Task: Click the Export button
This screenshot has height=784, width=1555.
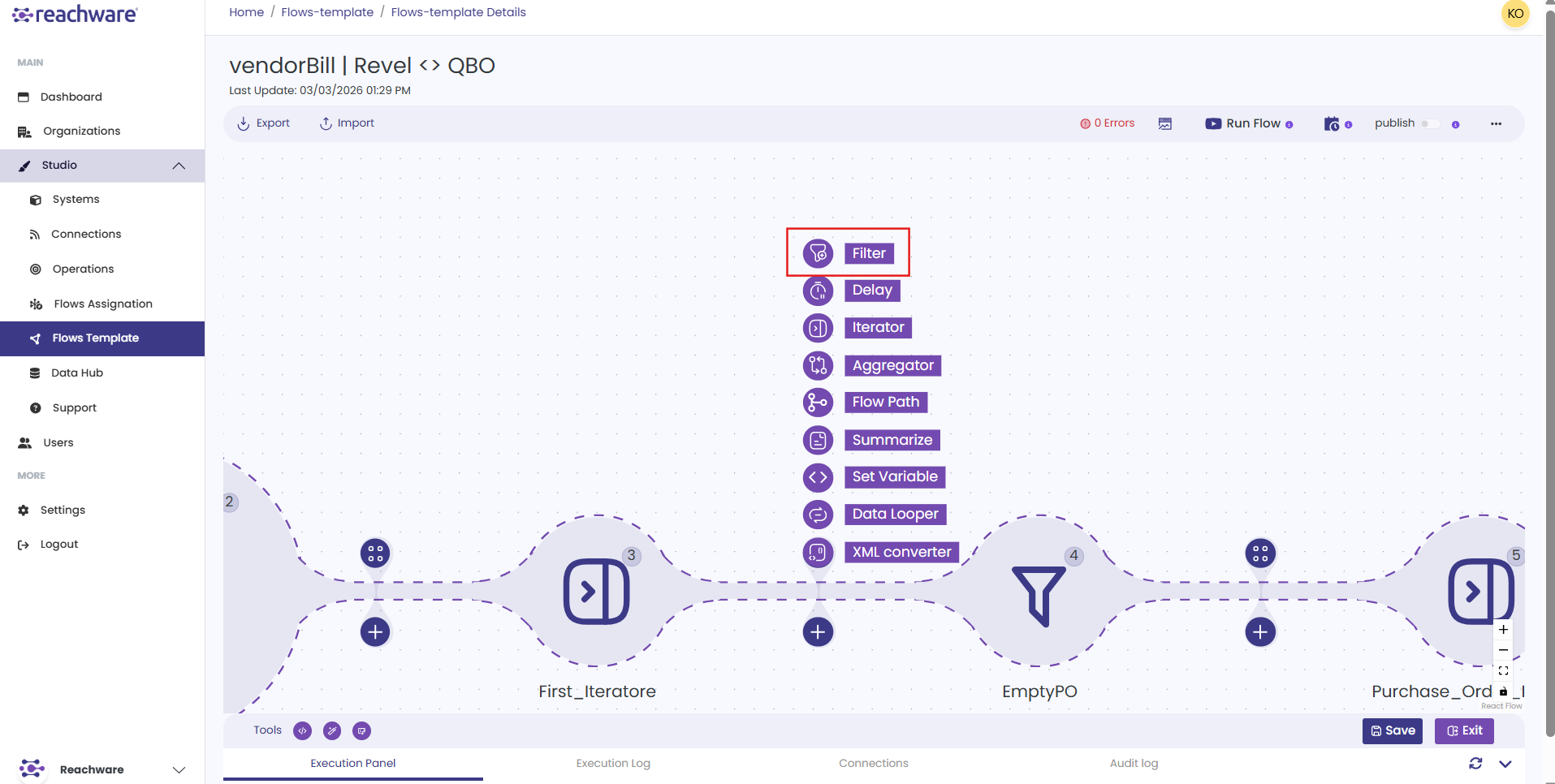Action: [263, 123]
